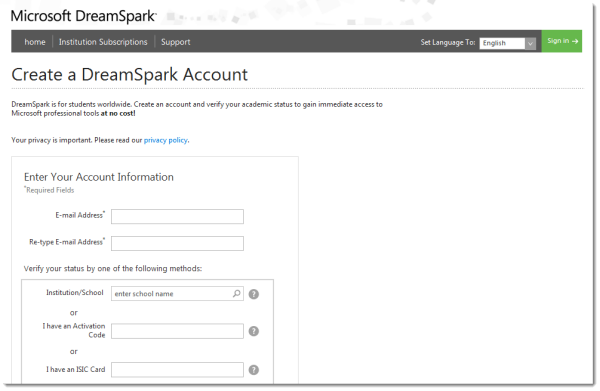Click the bold 'at no cost!' text

(118, 113)
